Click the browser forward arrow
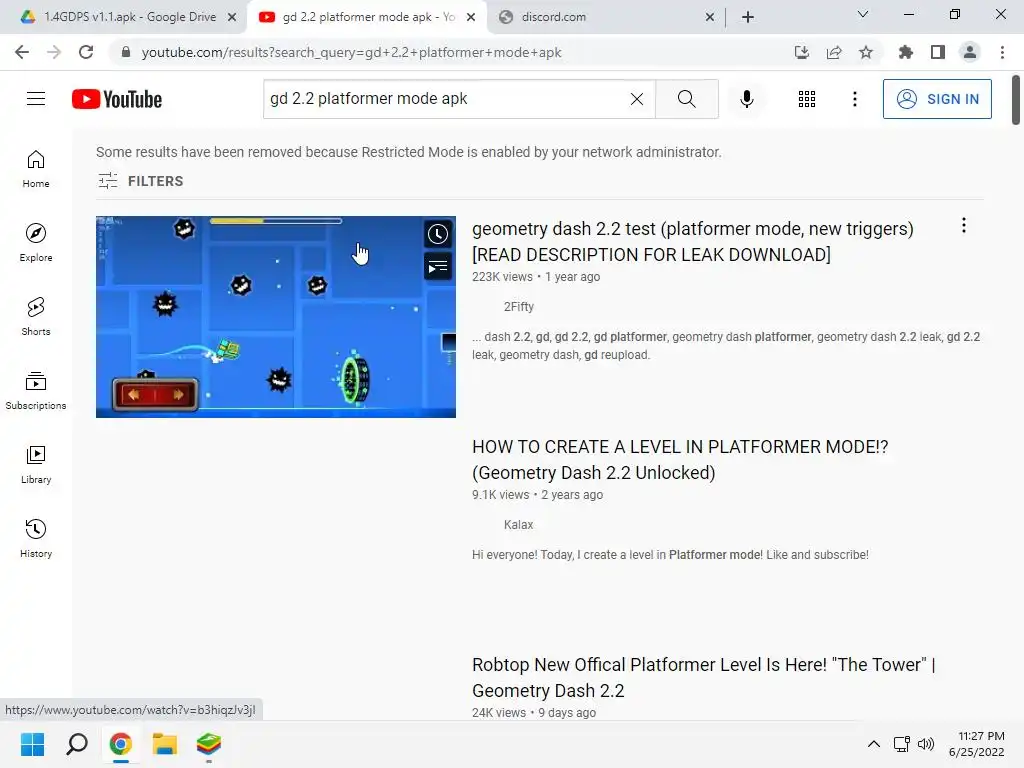 tap(54, 52)
